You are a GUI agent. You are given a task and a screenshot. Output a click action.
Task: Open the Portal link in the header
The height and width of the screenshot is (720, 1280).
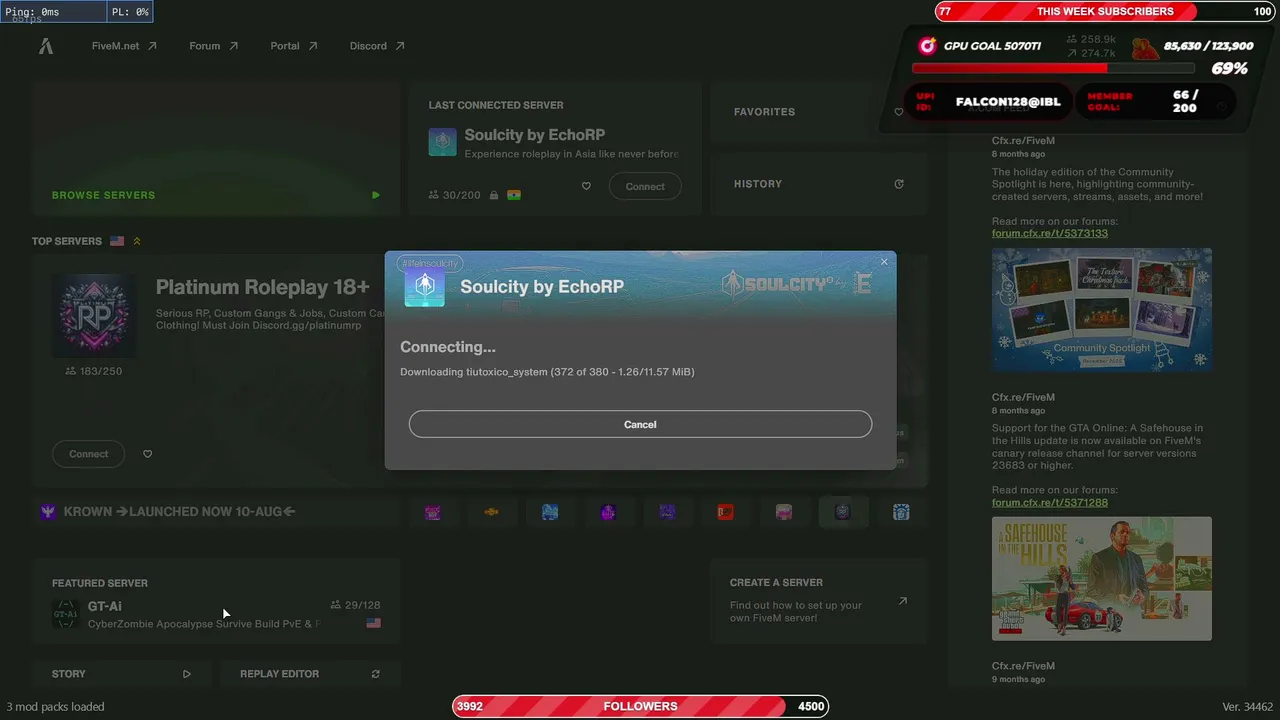click(x=293, y=46)
